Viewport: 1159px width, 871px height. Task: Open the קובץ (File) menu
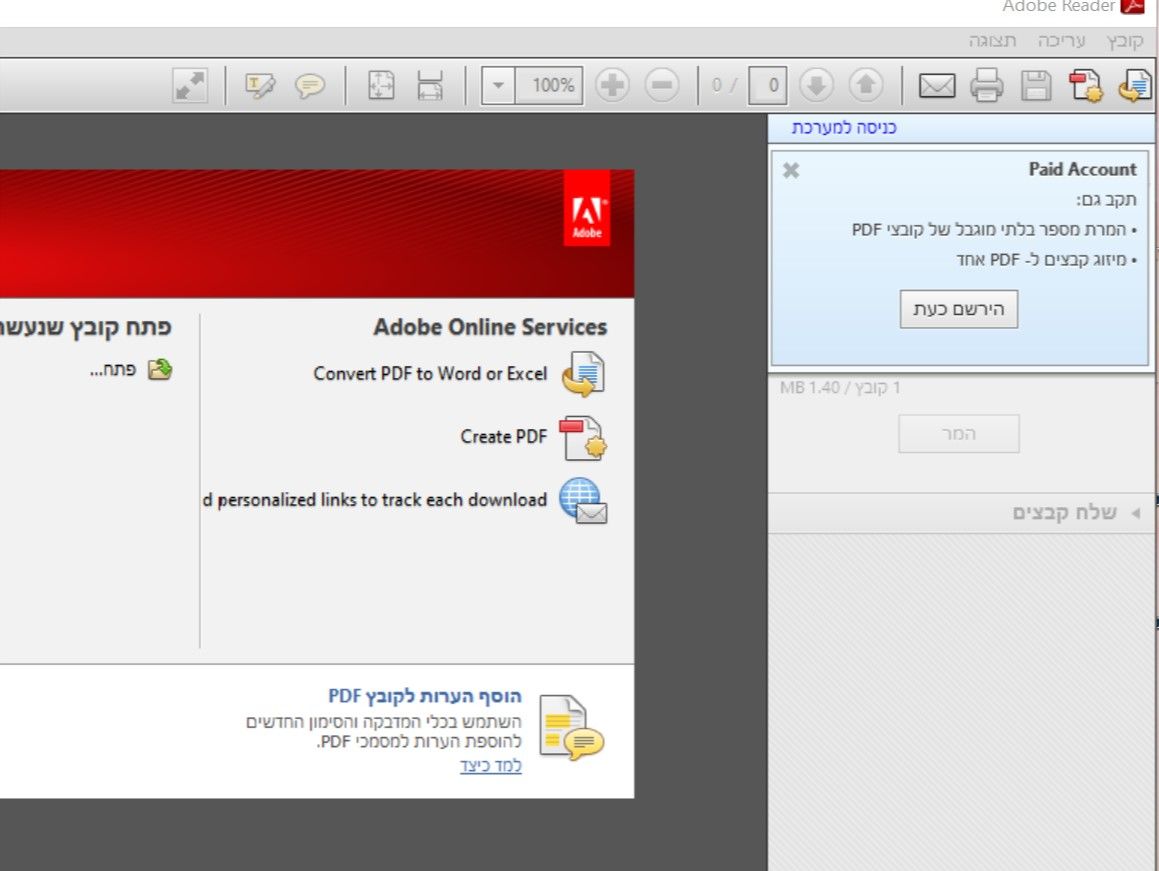pos(1124,41)
